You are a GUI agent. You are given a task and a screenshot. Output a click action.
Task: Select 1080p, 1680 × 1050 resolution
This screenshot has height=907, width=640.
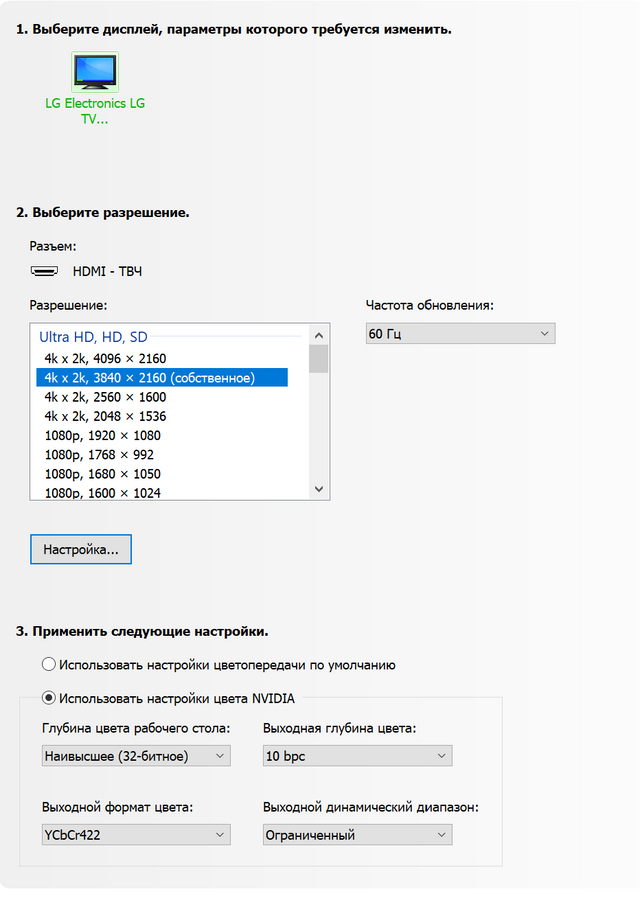point(102,474)
